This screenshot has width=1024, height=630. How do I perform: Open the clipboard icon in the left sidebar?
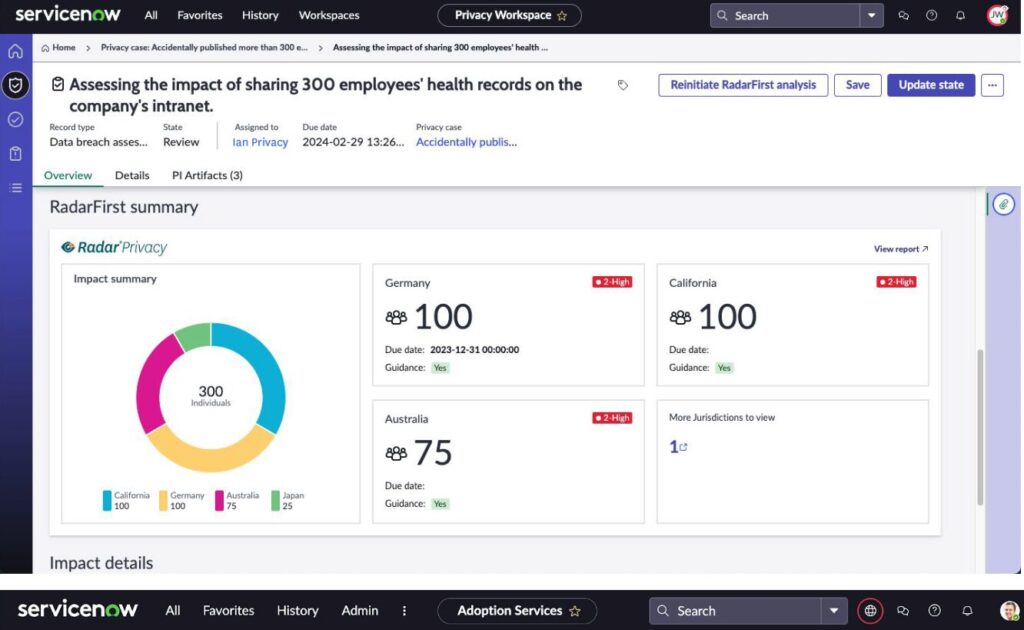point(15,153)
